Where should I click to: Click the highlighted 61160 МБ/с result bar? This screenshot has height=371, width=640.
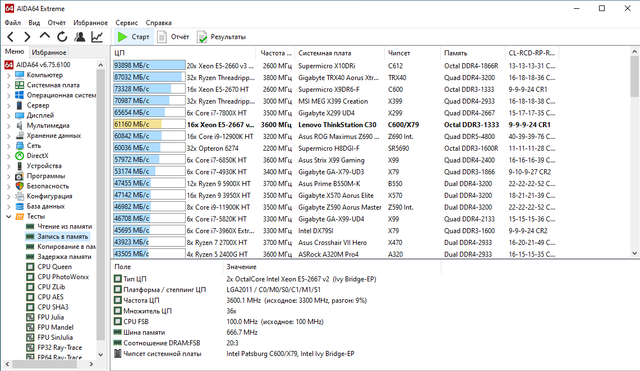[x=149, y=124]
